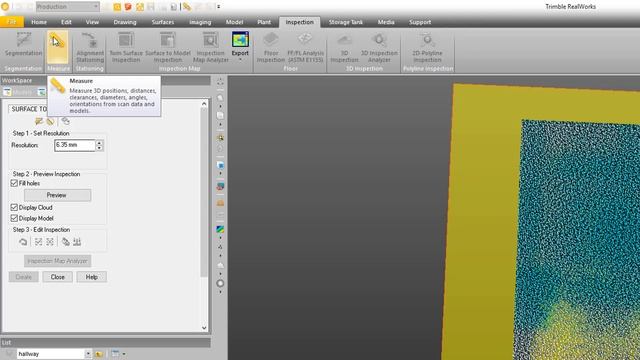Open the Segmentation tool
The height and width of the screenshot is (360, 640).
tap(23, 45)
